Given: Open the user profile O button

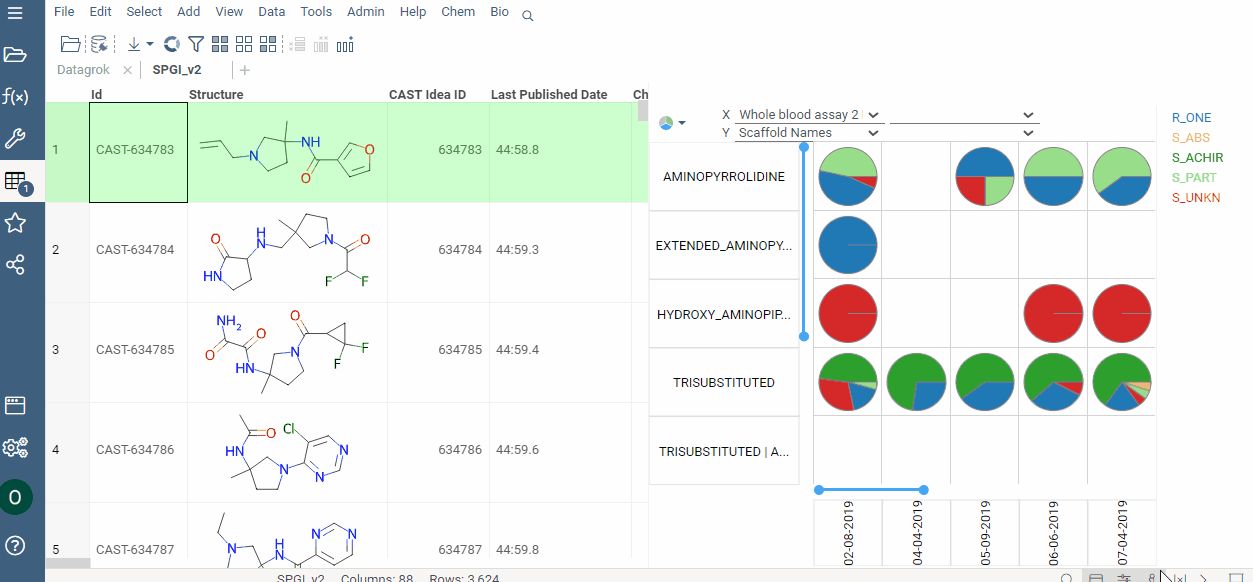Looking at the screenshot, I should coord(16,496).
